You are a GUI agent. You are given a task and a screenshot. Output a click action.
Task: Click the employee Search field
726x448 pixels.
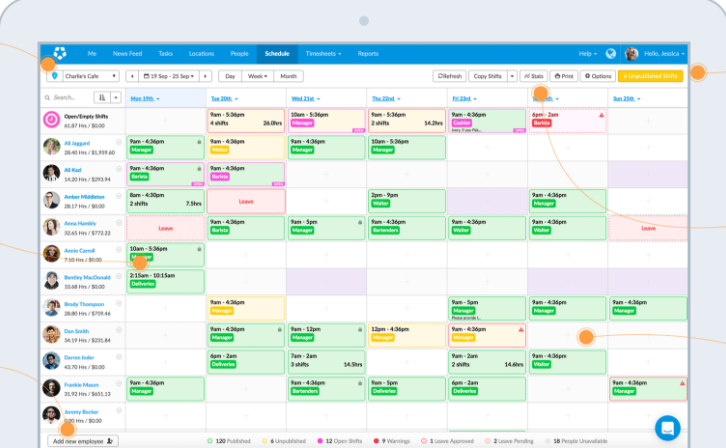(66, 98)
